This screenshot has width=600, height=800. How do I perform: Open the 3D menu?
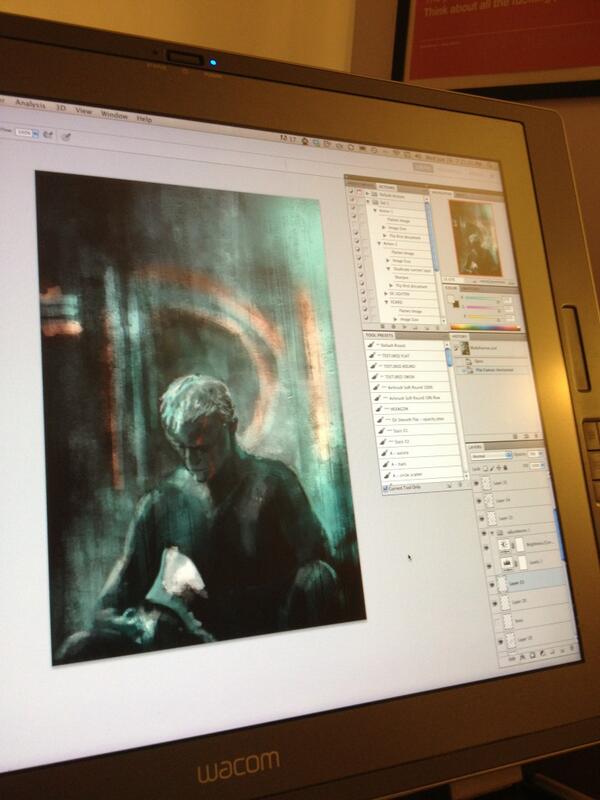tap(61, 108)
